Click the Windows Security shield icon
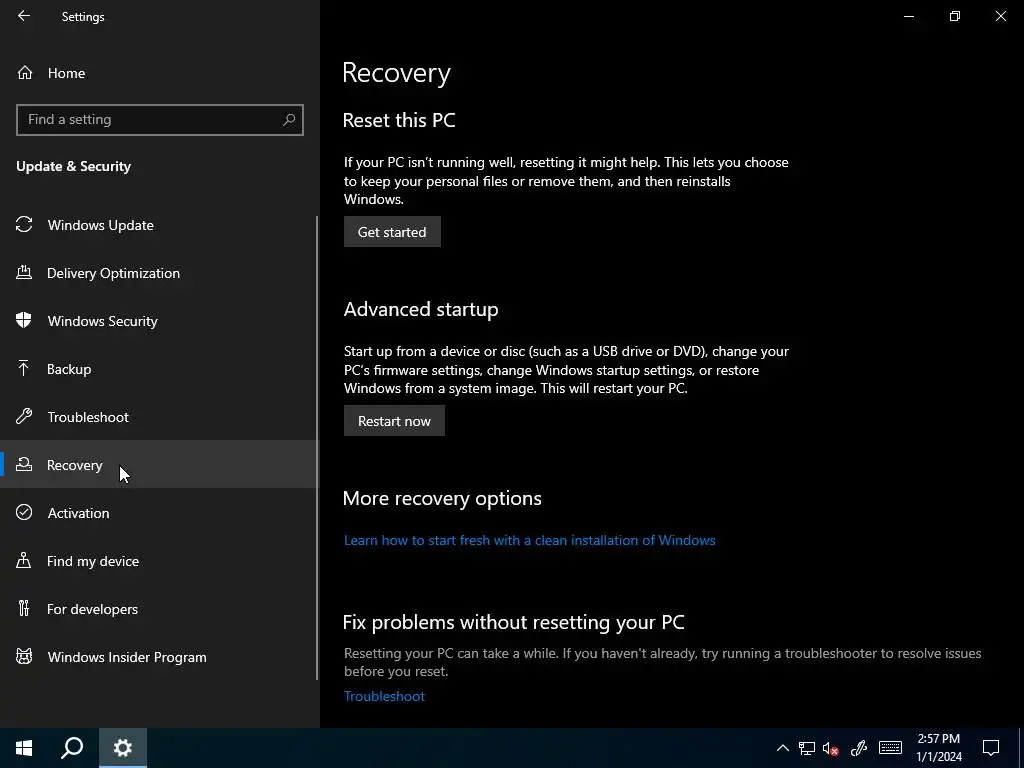The width and height of the screenshot is (1024, 768). 24,320
